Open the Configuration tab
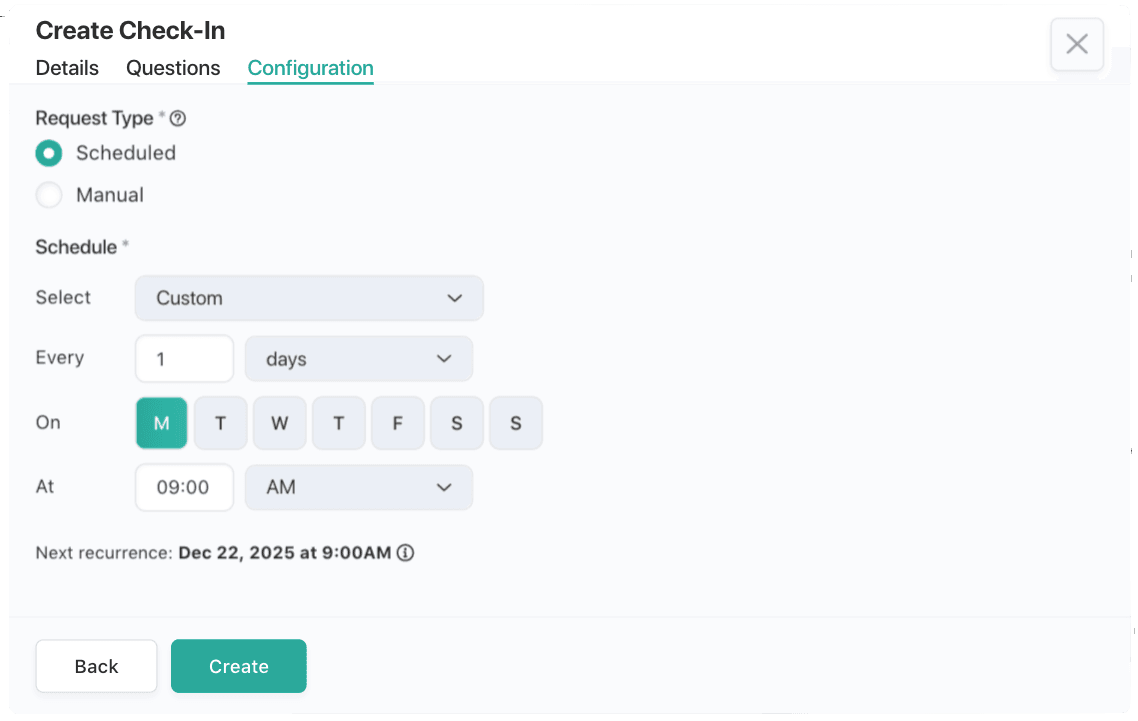Screen dimensions: 1138x721 click(x=310, y=68)
